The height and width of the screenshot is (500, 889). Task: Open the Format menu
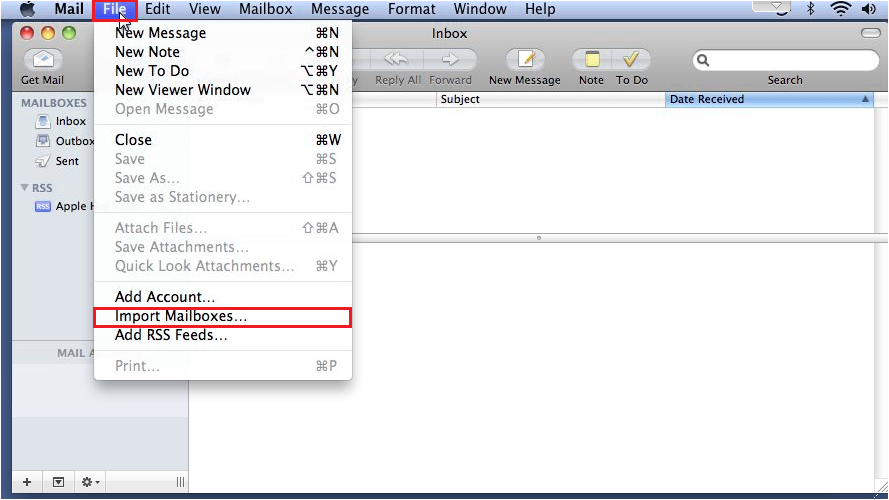[x=412, y=9]
